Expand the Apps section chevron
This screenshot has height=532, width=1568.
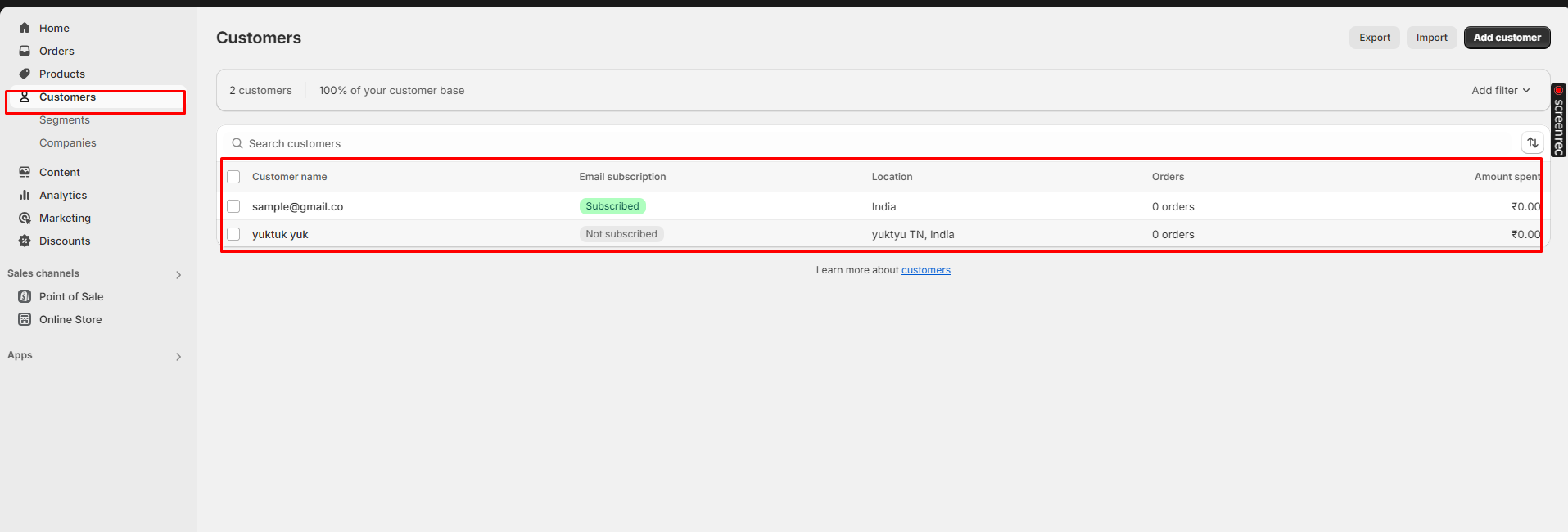[x=178, y=357]
